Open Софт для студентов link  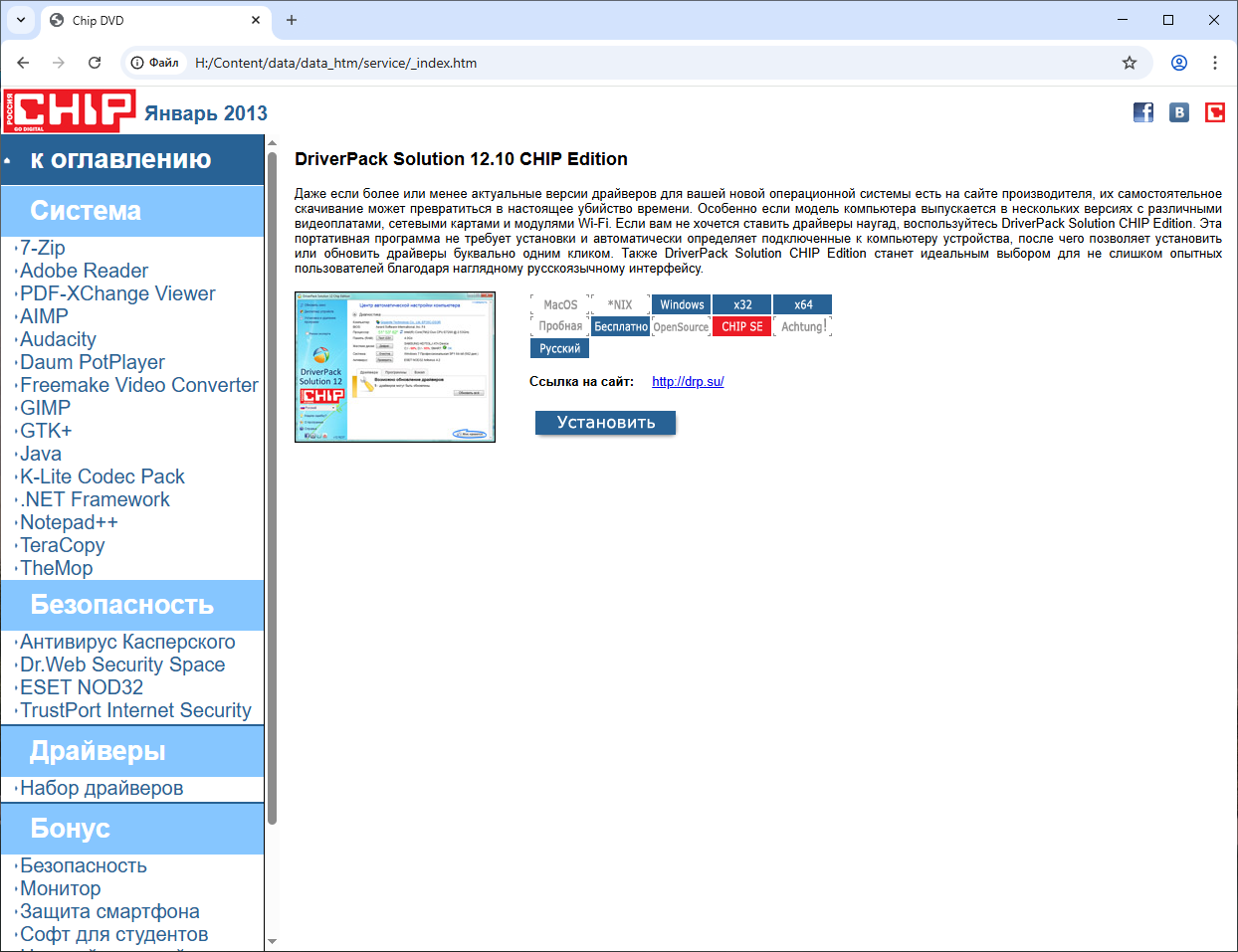[x=114, y=934]
